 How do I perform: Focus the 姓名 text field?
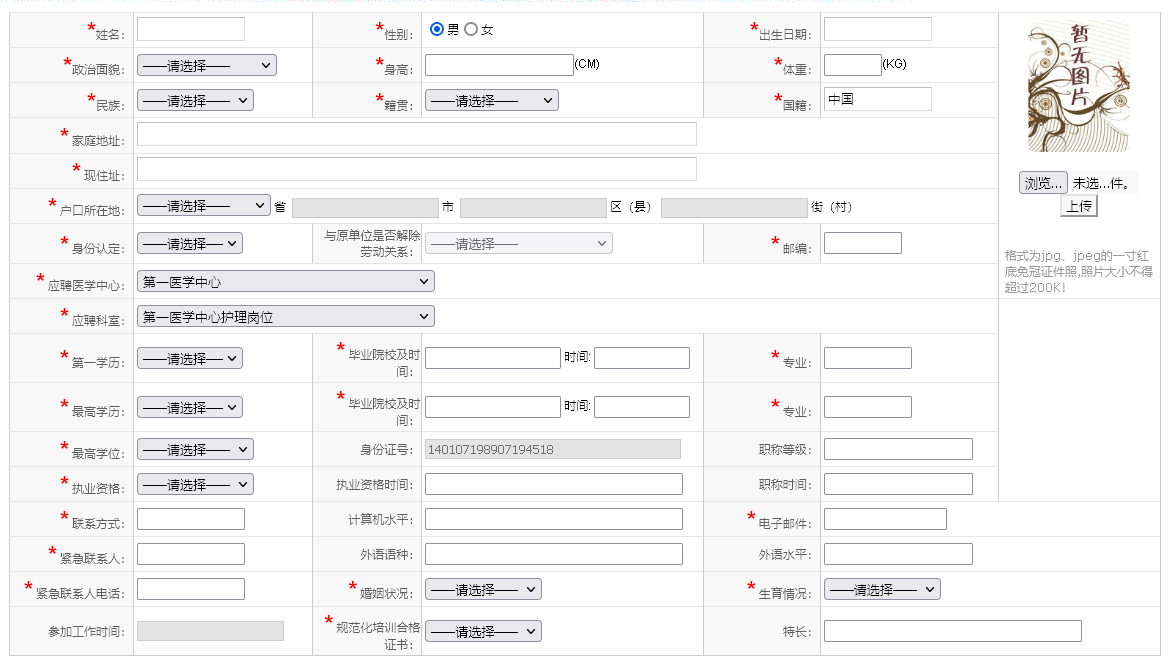190,29
